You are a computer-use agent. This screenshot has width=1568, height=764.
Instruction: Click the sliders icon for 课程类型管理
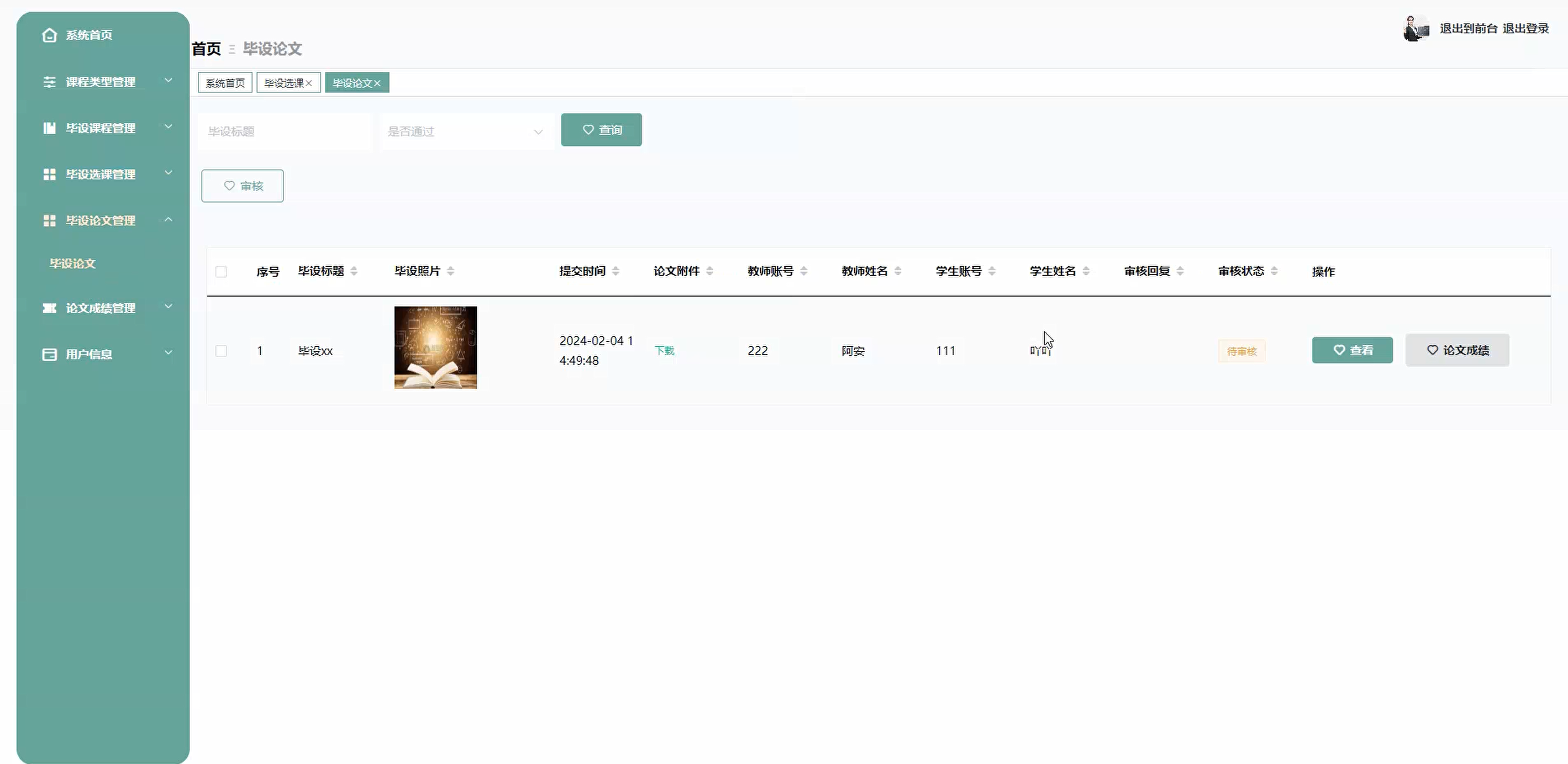pyautogui.click(x=49, y=82)
